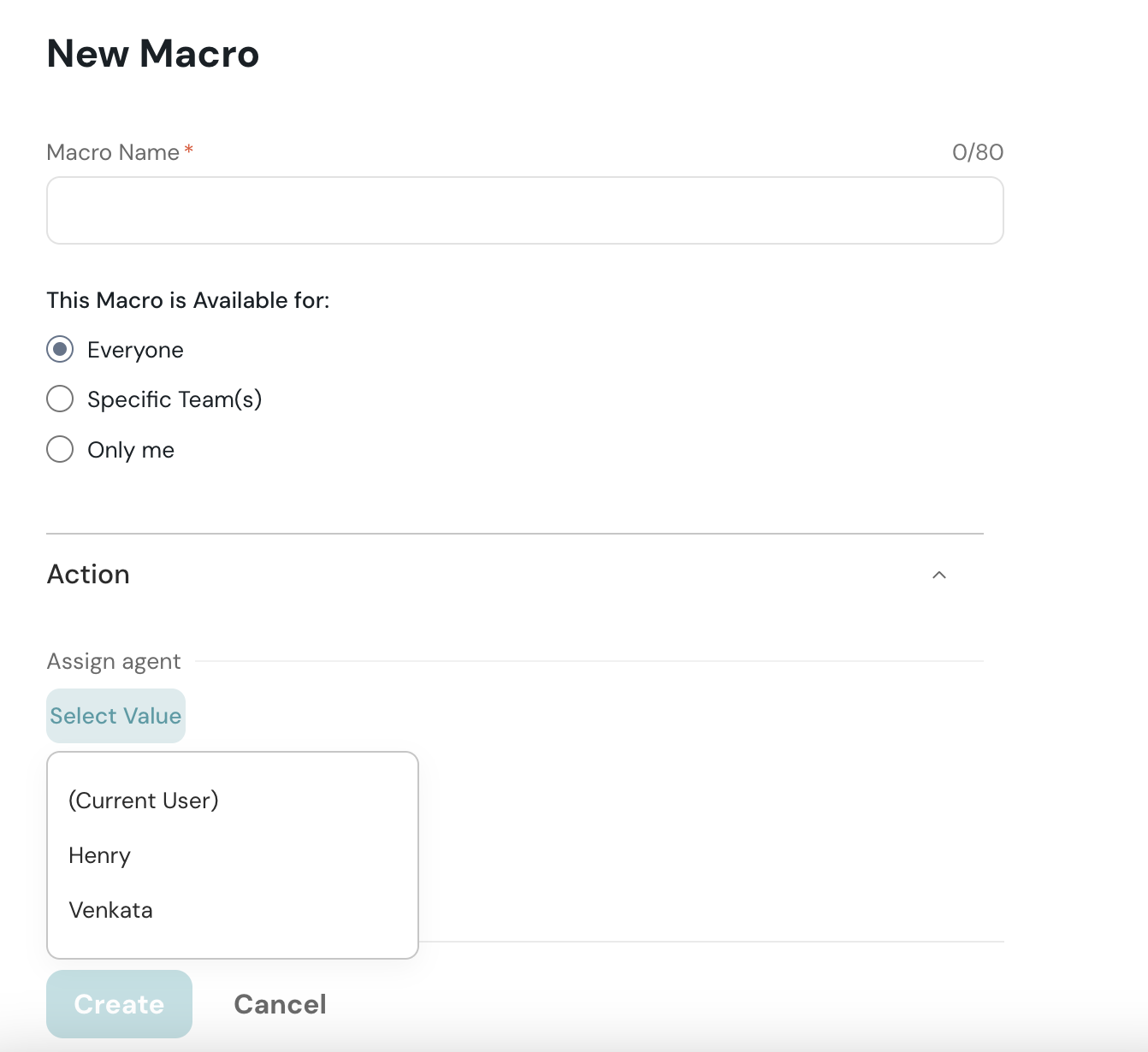Click the New Macro heading
1148x1052 pixels.
point(153,54)
